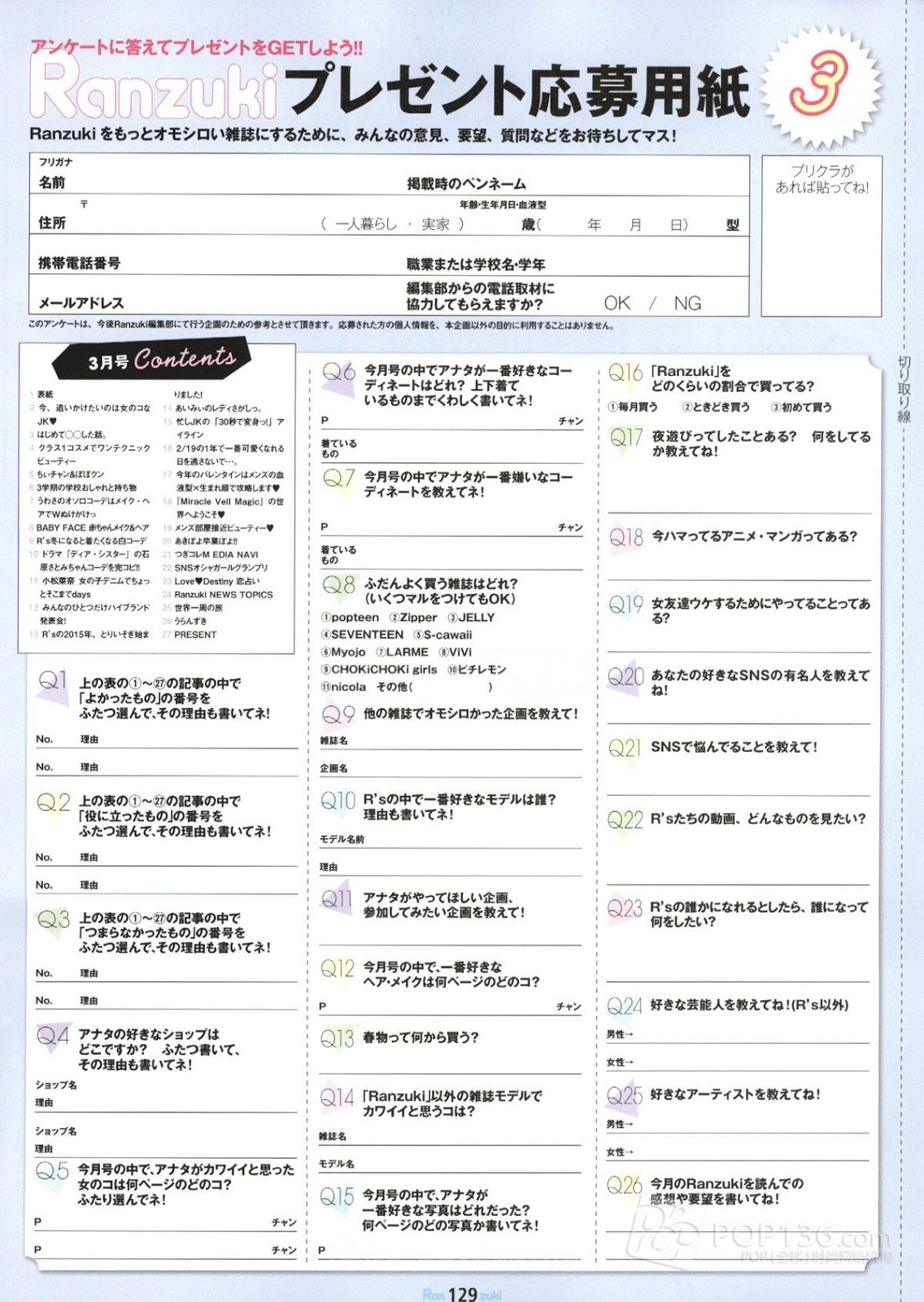
Task: Select the Q20 question marker
Action: click(x=625, y=676)
